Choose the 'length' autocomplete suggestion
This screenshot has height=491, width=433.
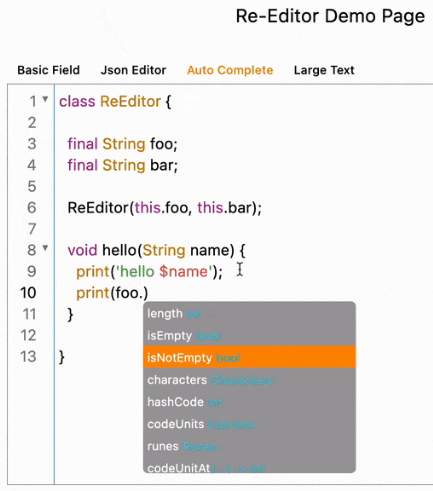click(249, 314)
